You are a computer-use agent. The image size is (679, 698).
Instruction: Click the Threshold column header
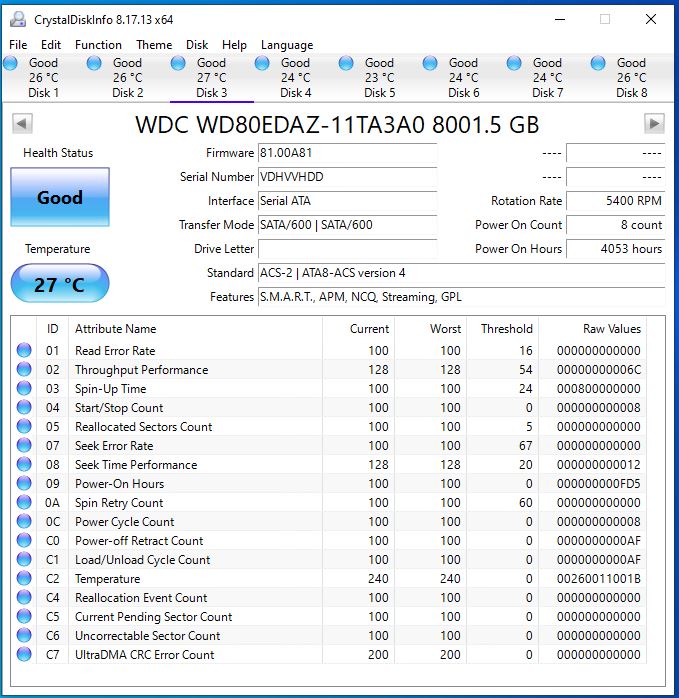click(503, 329)
